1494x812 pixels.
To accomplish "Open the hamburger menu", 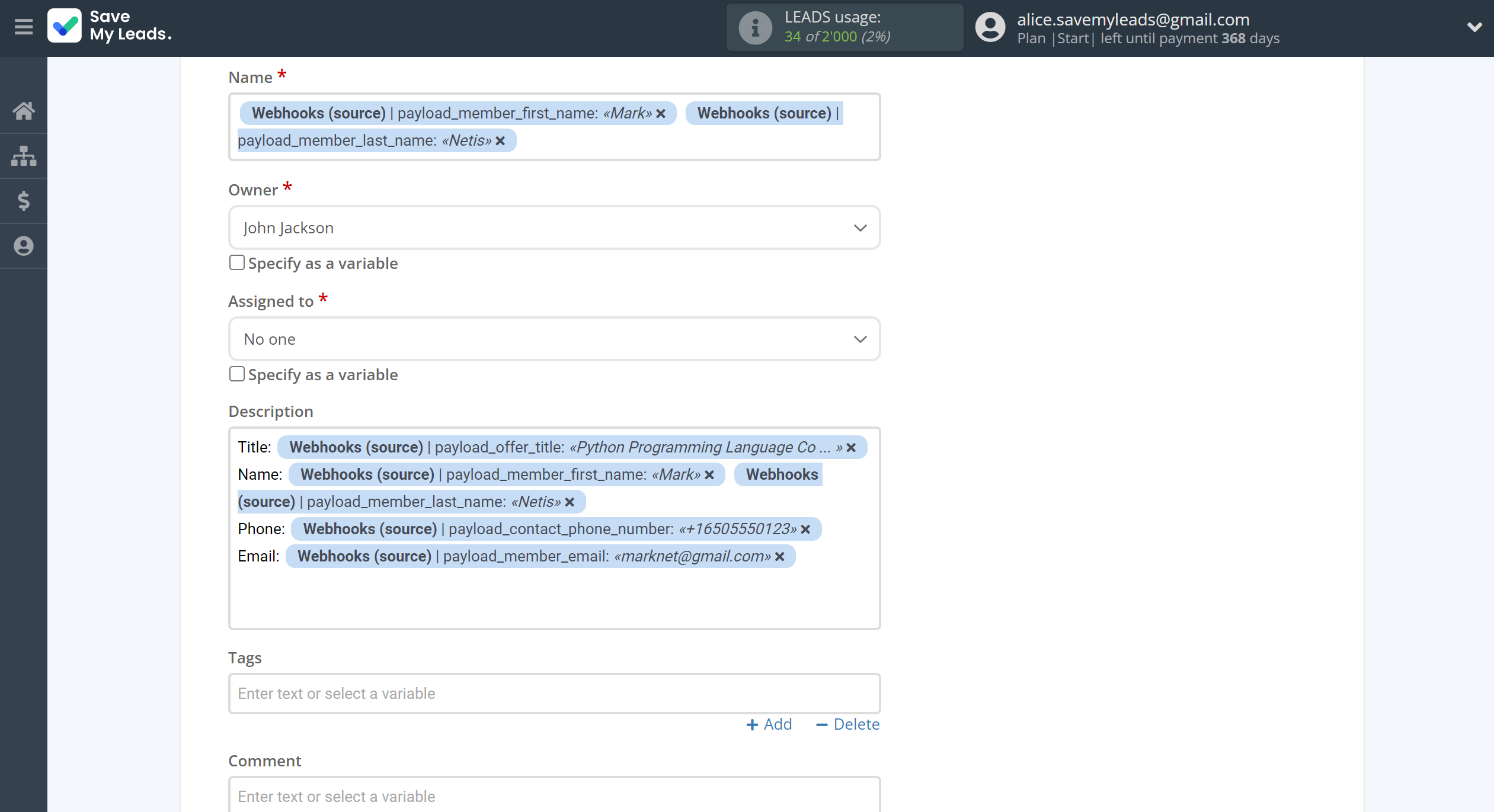I will point(24,27).
